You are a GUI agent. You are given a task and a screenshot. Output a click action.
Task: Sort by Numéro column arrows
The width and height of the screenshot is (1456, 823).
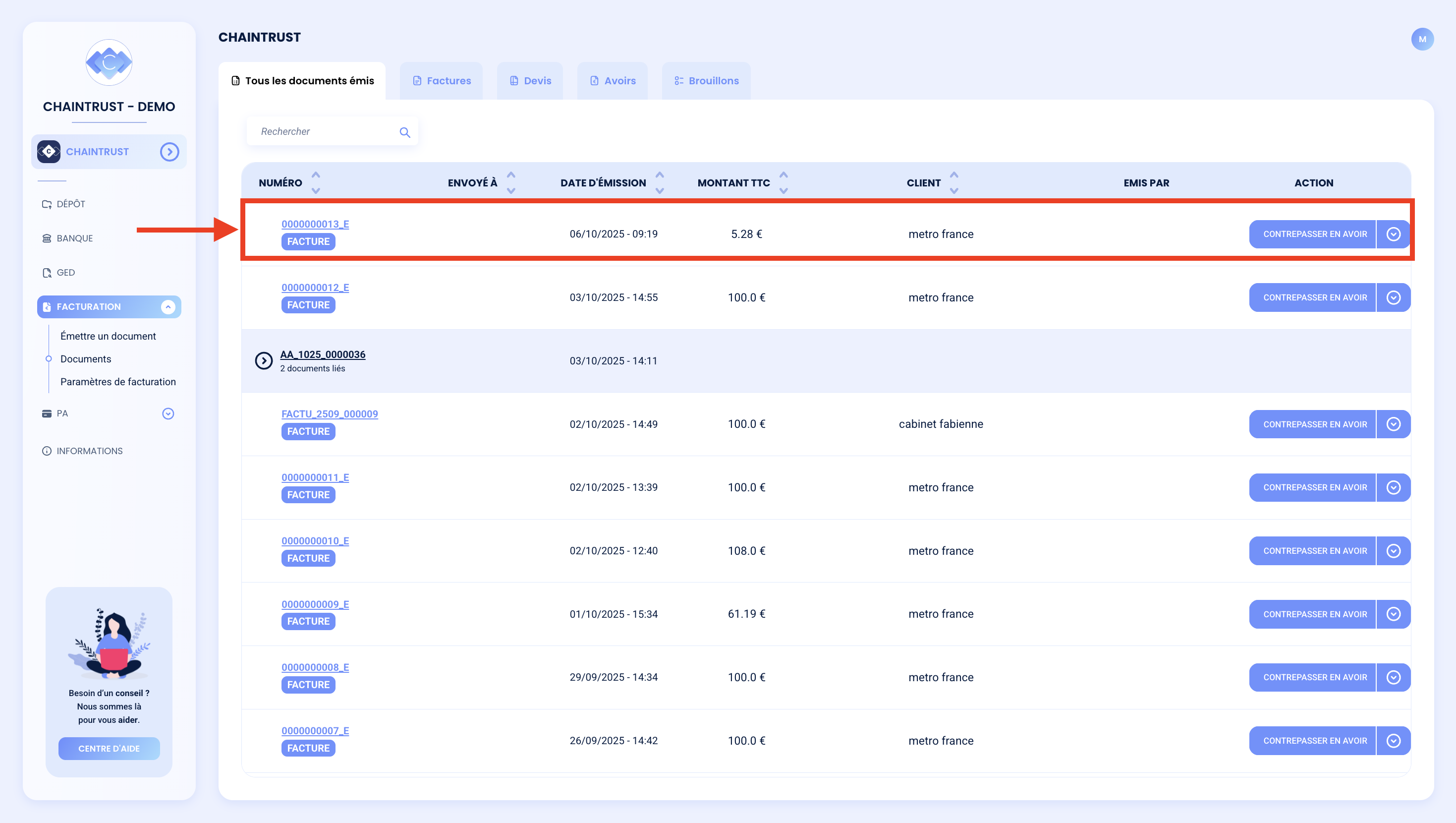[x=316, y=183]
